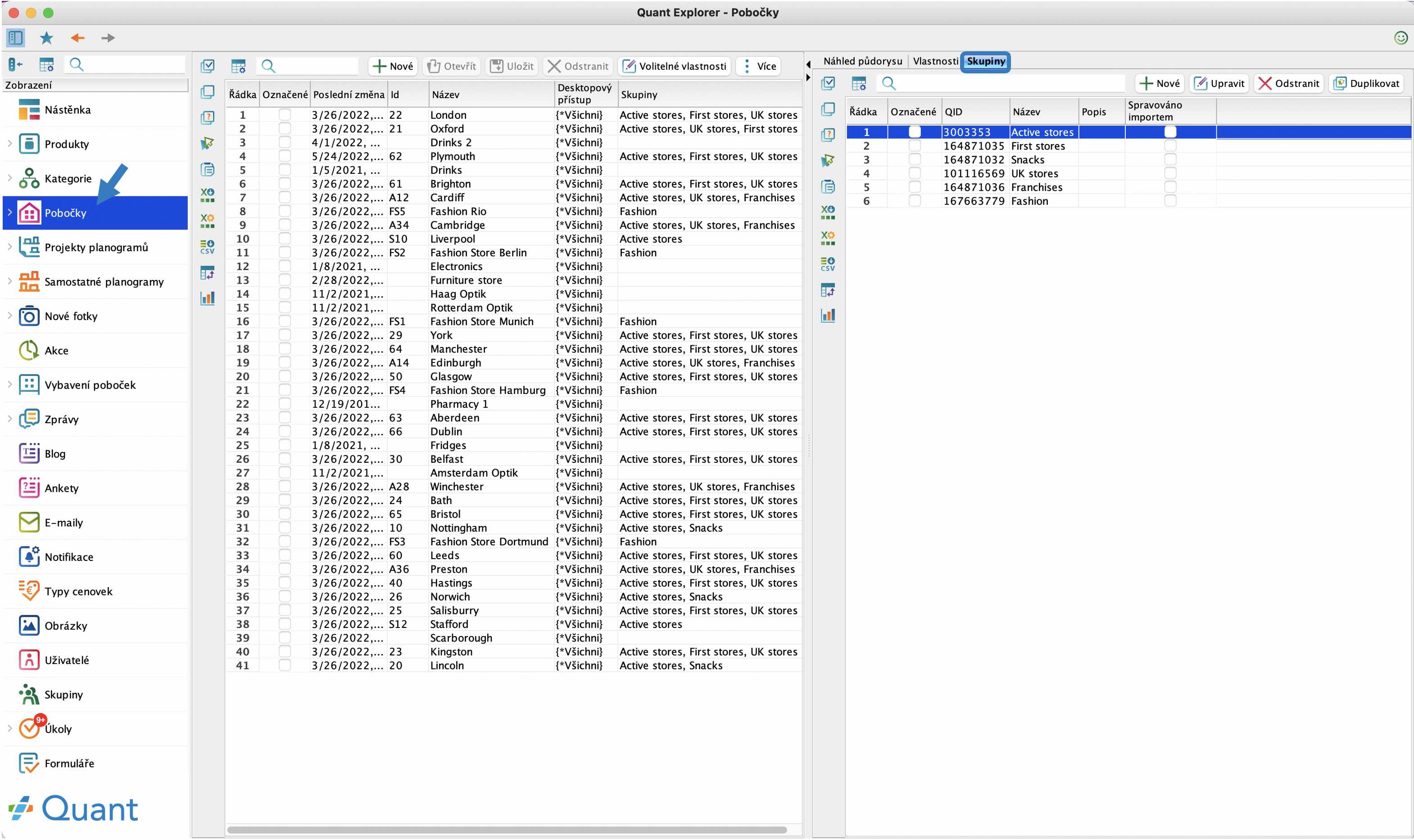Click CSV export icon in Skupiny panel
The height and width of the screenshot is (840, 1414).
click(828, 264)
